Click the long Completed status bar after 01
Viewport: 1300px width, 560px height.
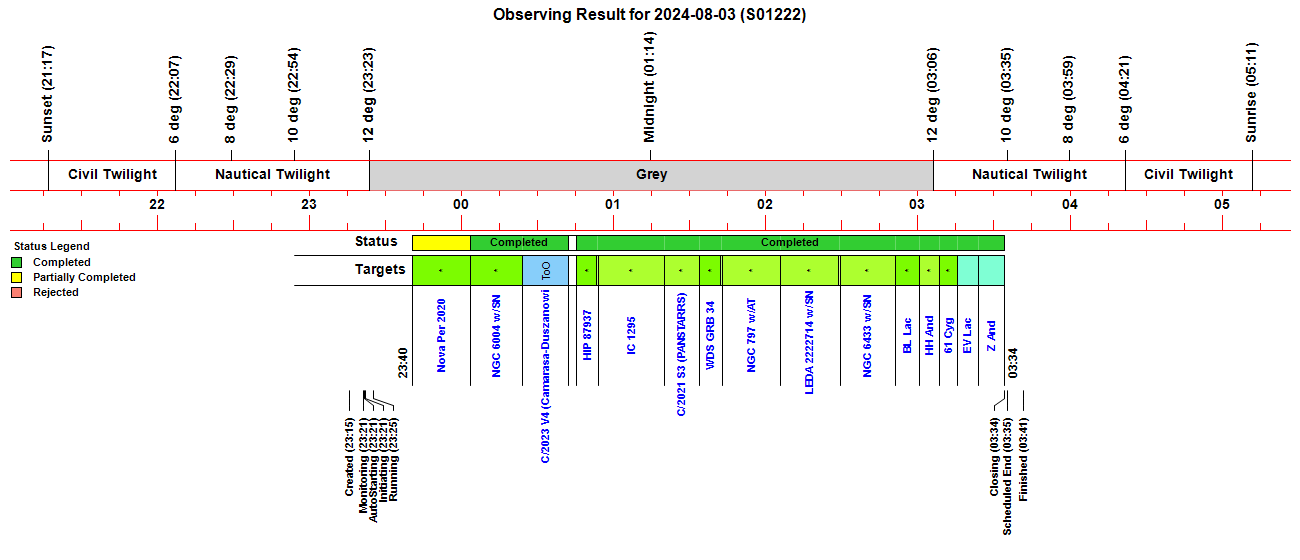(x=790, y=242)
